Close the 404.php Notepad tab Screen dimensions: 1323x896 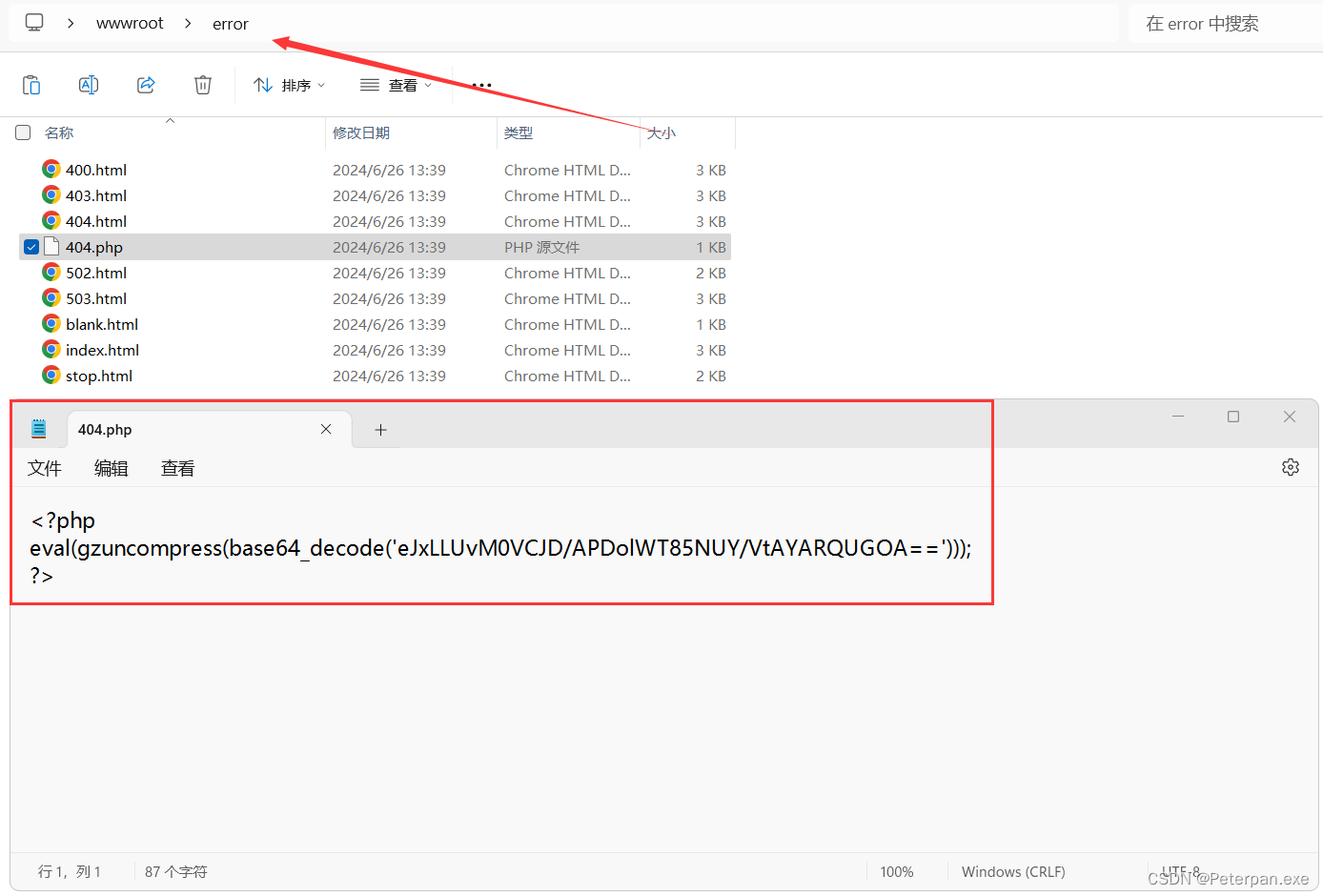326,429
